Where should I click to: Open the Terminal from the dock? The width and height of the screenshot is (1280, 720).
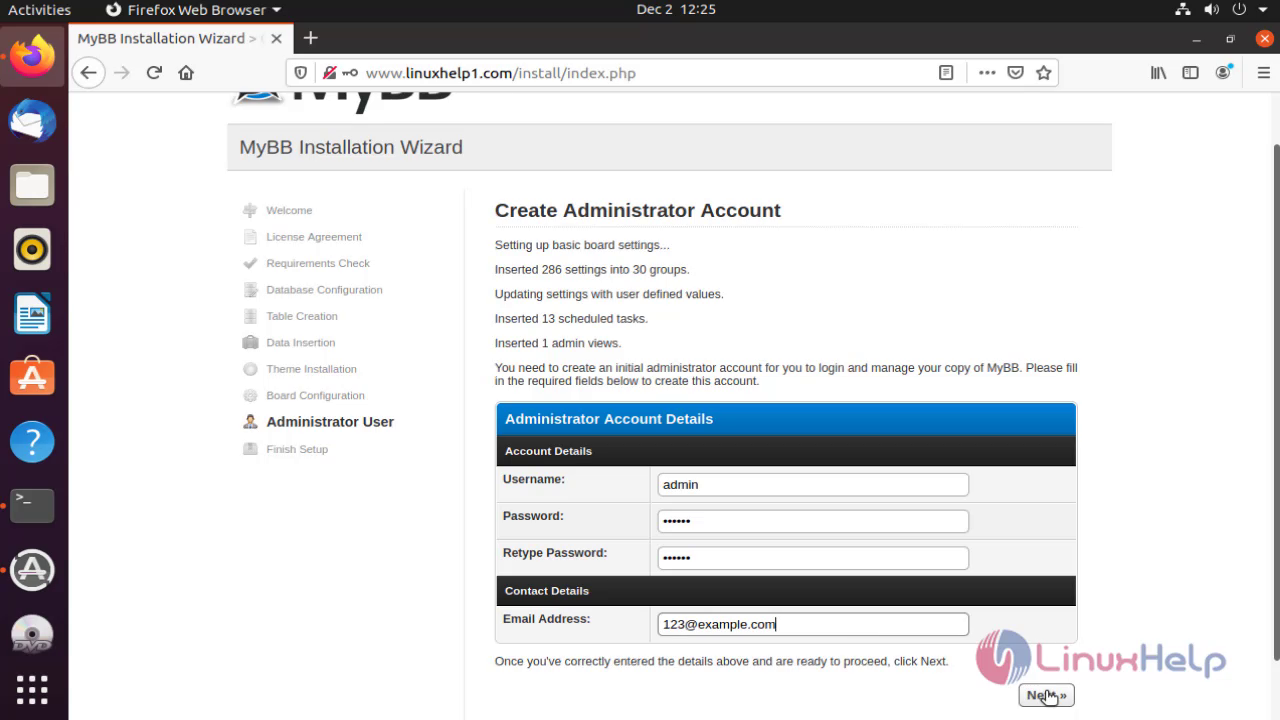tap(33, 505)
